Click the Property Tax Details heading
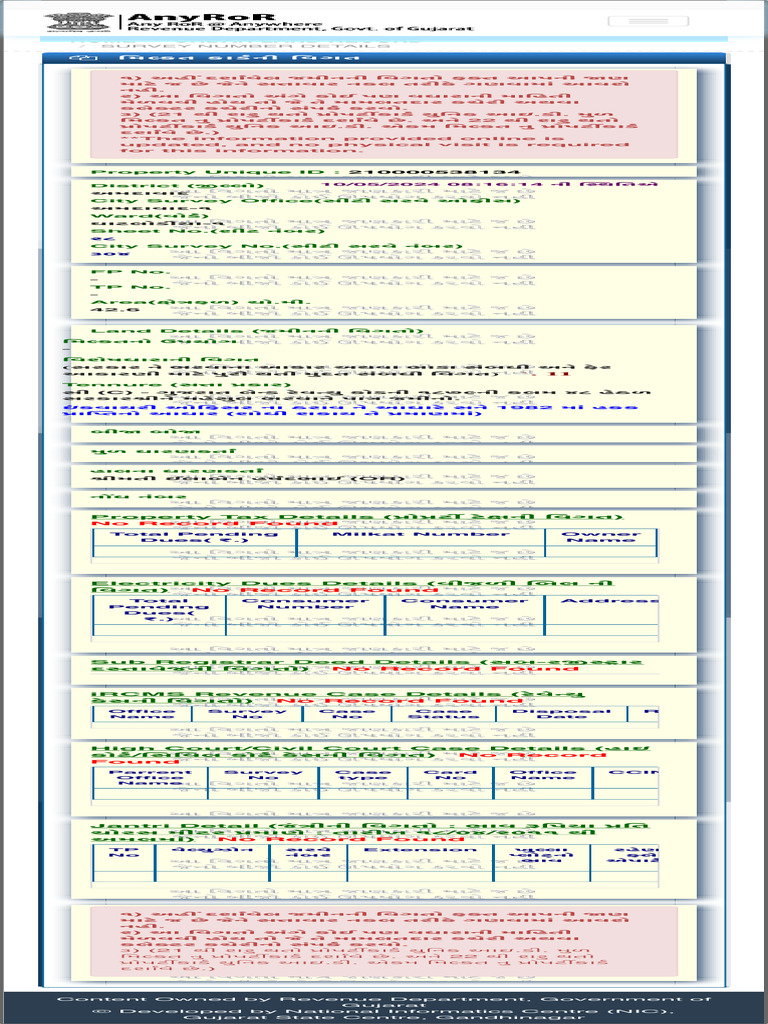The width and height of the screenshot is (768, 1024). (x=357, y=517)
